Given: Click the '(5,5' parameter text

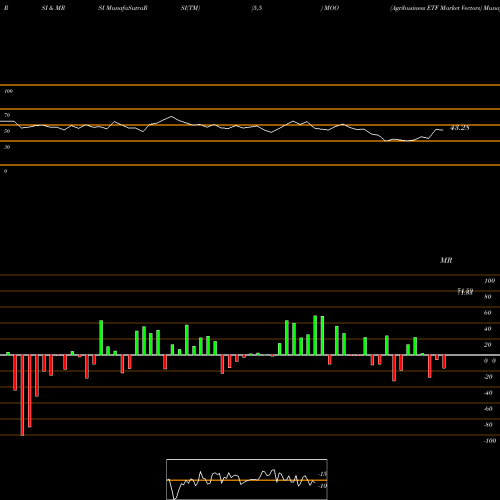Looking at the screenshot, I should 257,8.
